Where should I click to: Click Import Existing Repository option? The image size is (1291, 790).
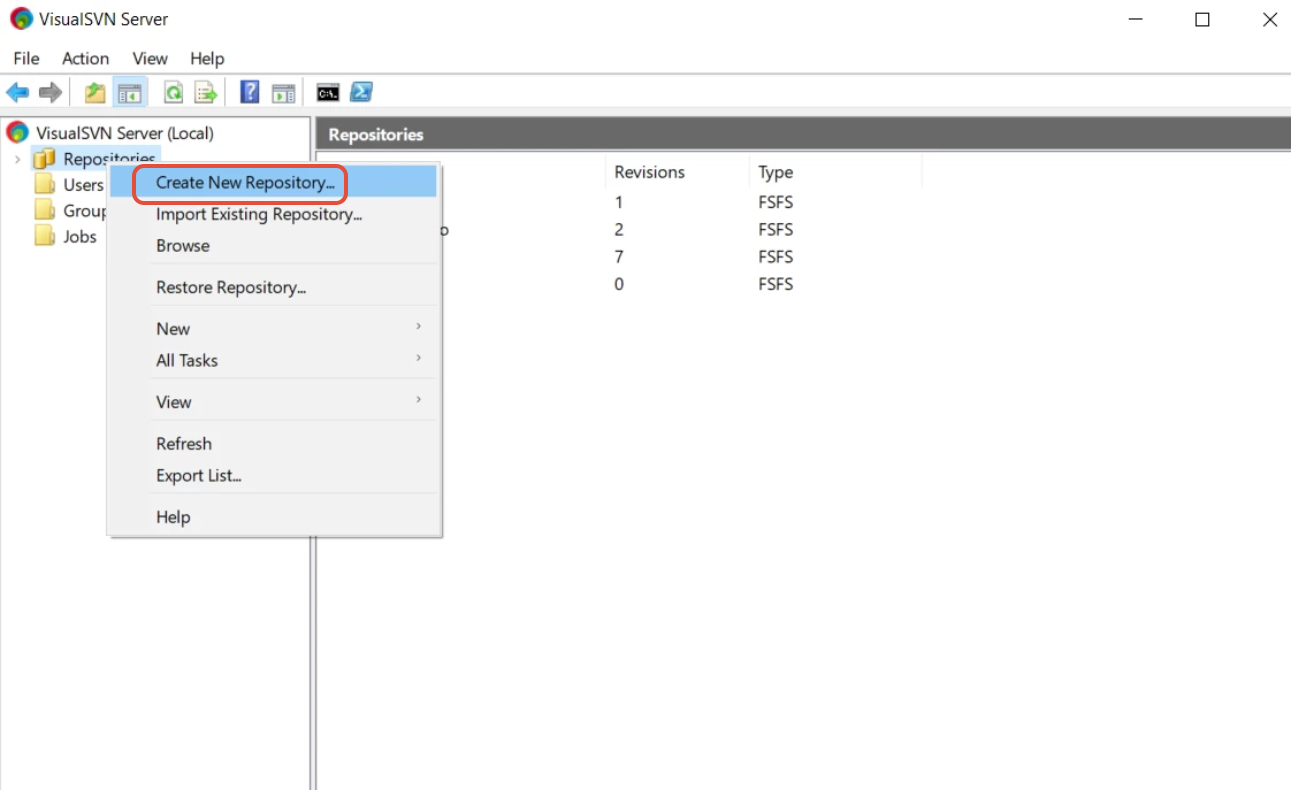pyautogui.click(x=258, y=214)
